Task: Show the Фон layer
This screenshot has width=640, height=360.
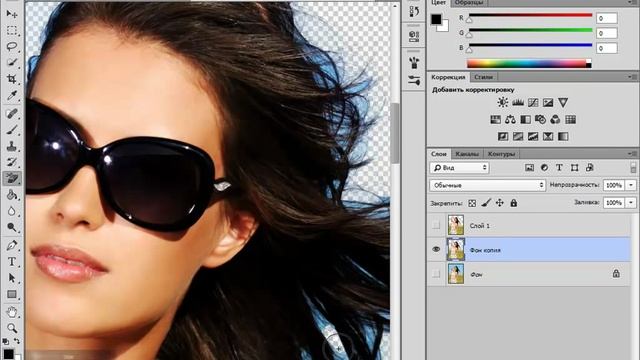Action: [436, 274]
